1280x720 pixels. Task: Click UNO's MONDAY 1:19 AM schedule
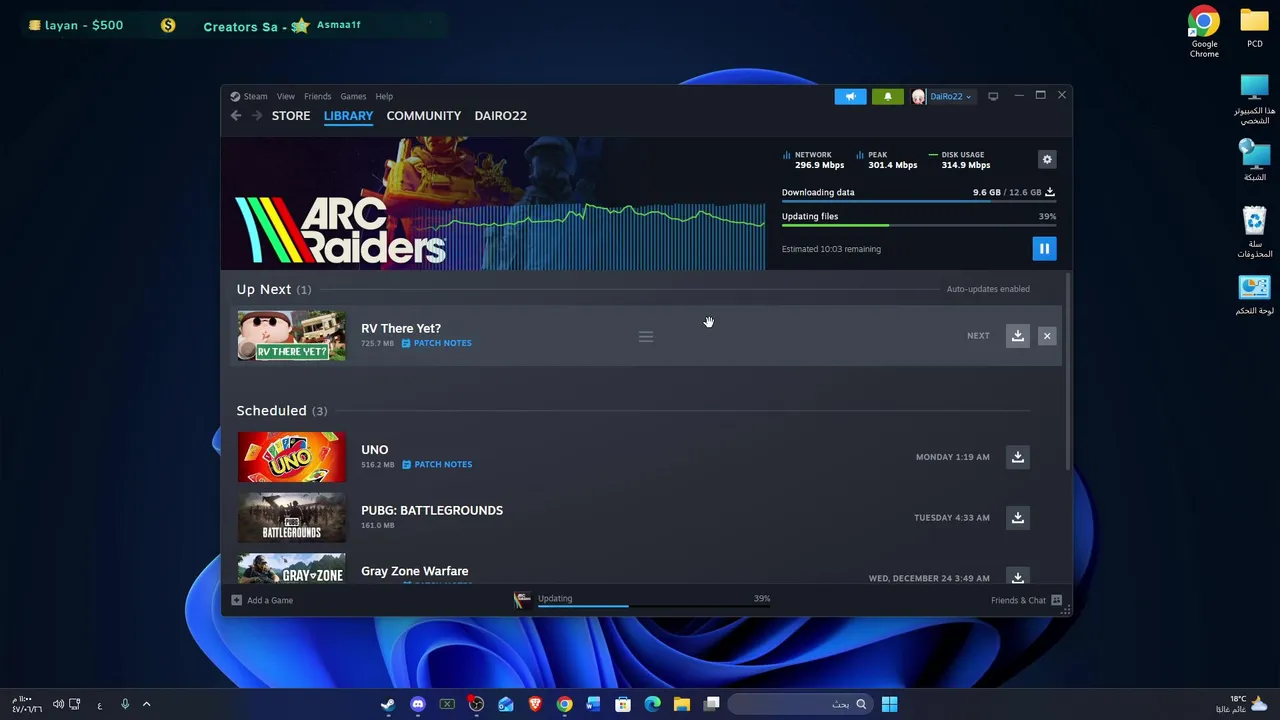[953, 457]
